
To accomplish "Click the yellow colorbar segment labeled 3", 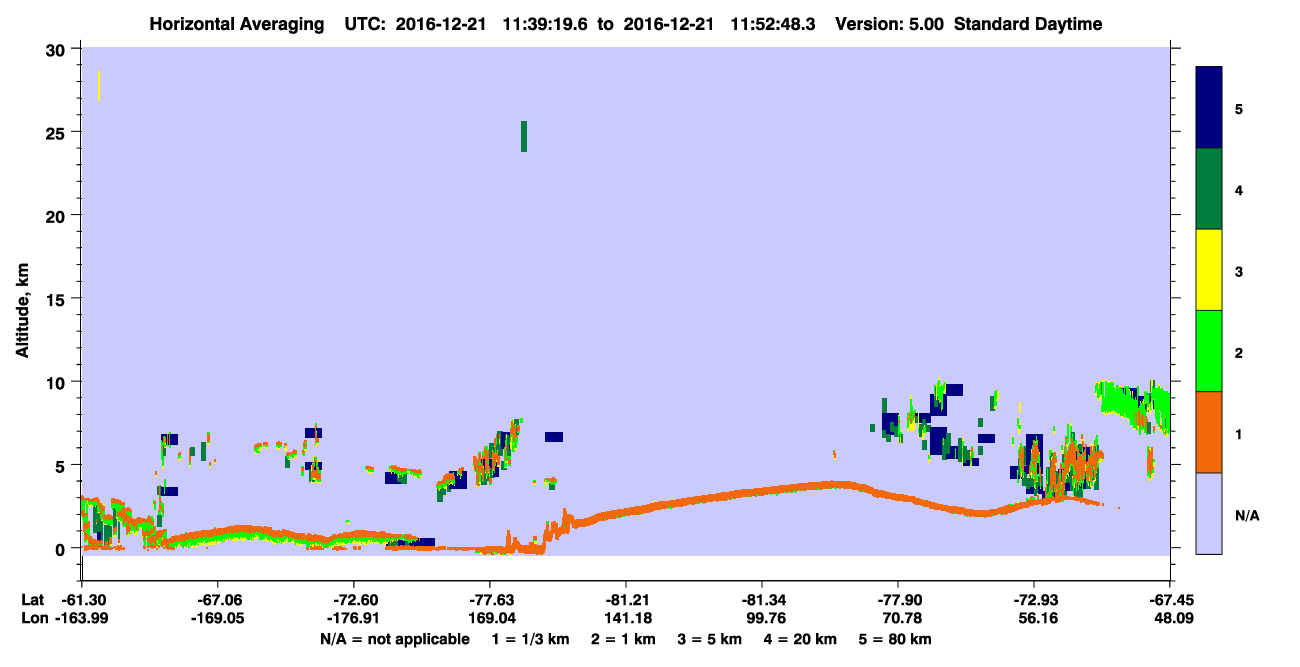I will pyautogui.click(x=1209, y=270).
